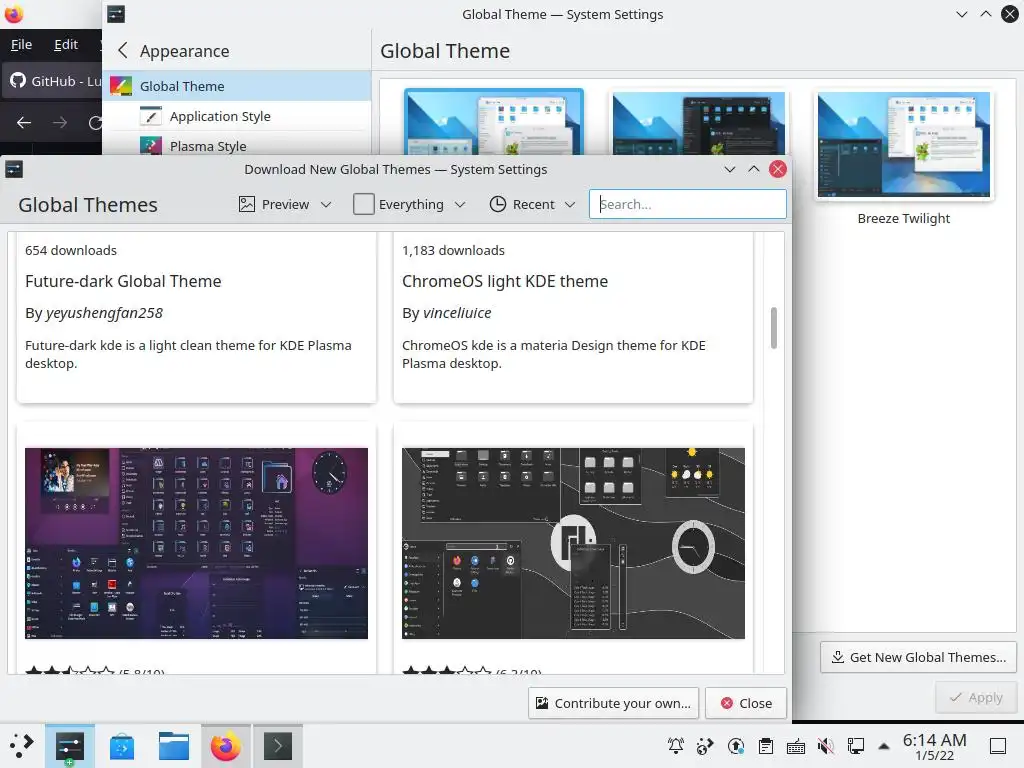Click Get New Global Themes button
Screen dimensions: 1024x768
918,658
